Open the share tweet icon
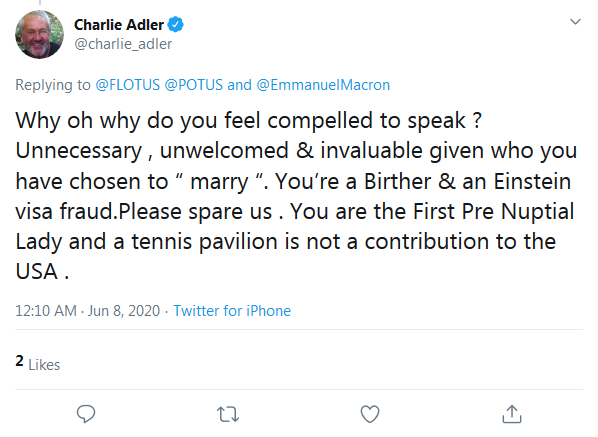The width and height of the screenshot is (598, 437). point(512,414)
